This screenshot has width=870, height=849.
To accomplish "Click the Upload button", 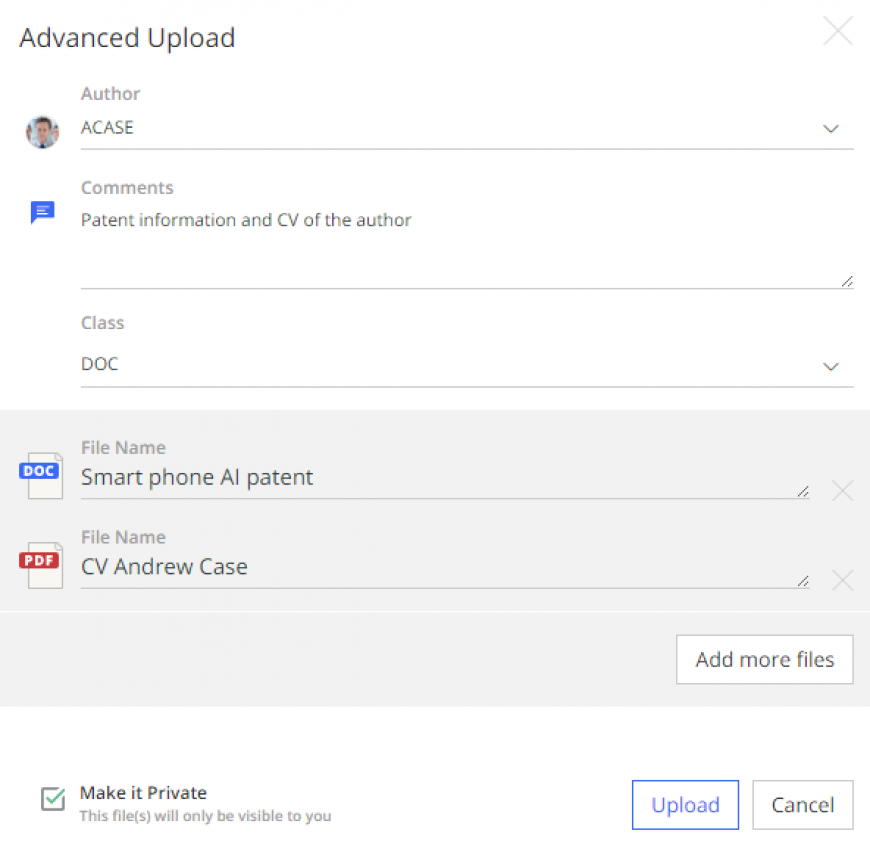I will click(685, 805).
